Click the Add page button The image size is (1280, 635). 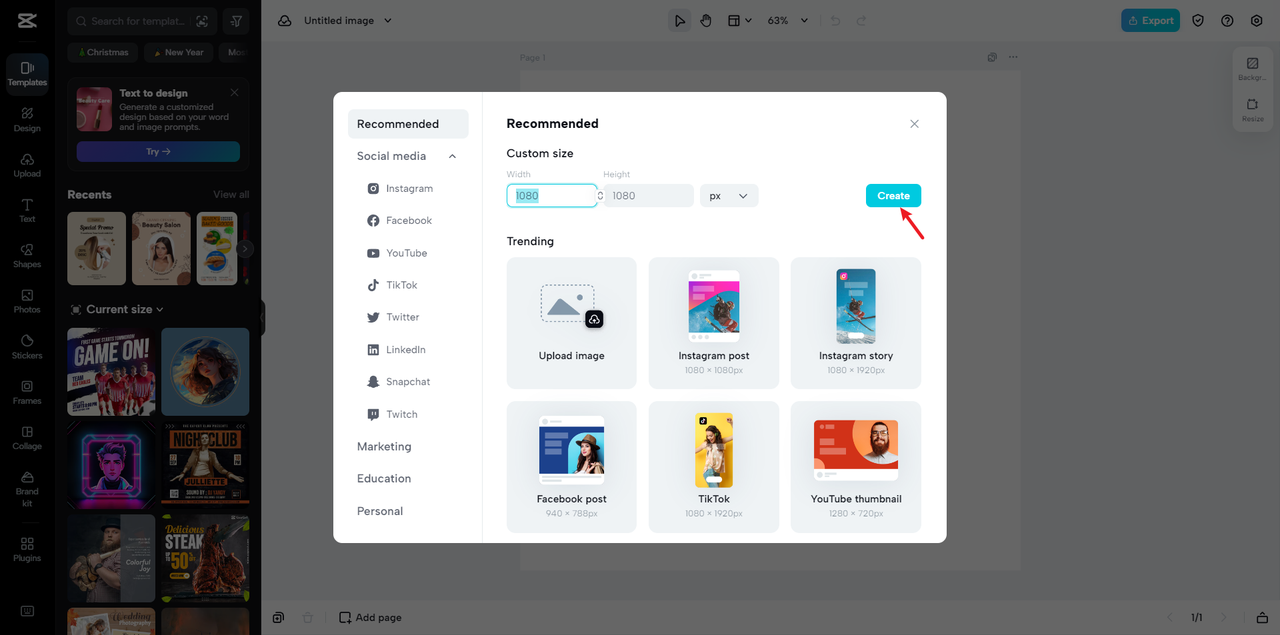[370, 617]
